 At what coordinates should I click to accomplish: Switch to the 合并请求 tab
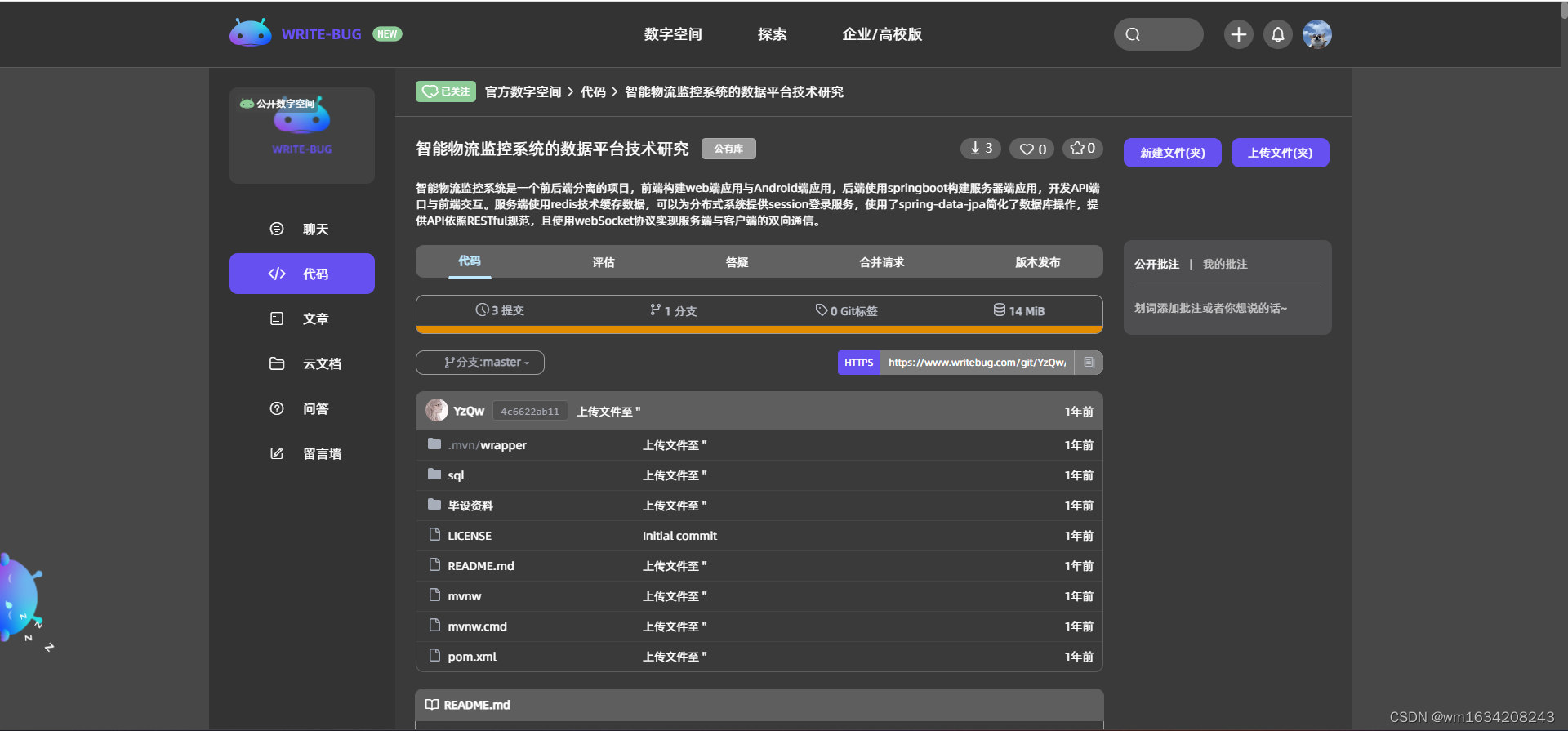click(x=882, y=262)
